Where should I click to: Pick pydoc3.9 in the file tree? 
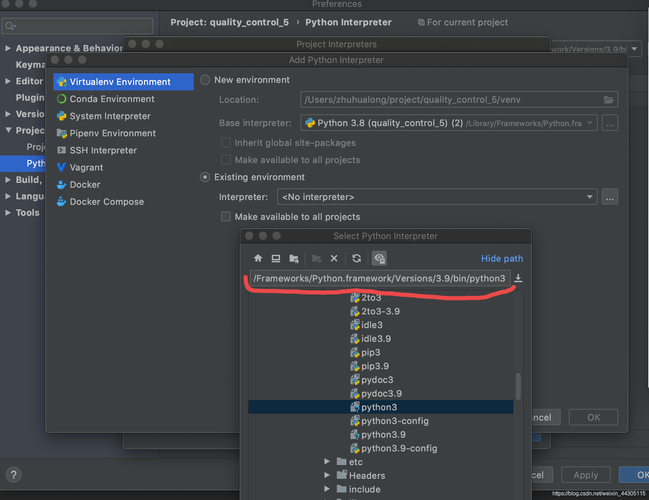[376, 393]
